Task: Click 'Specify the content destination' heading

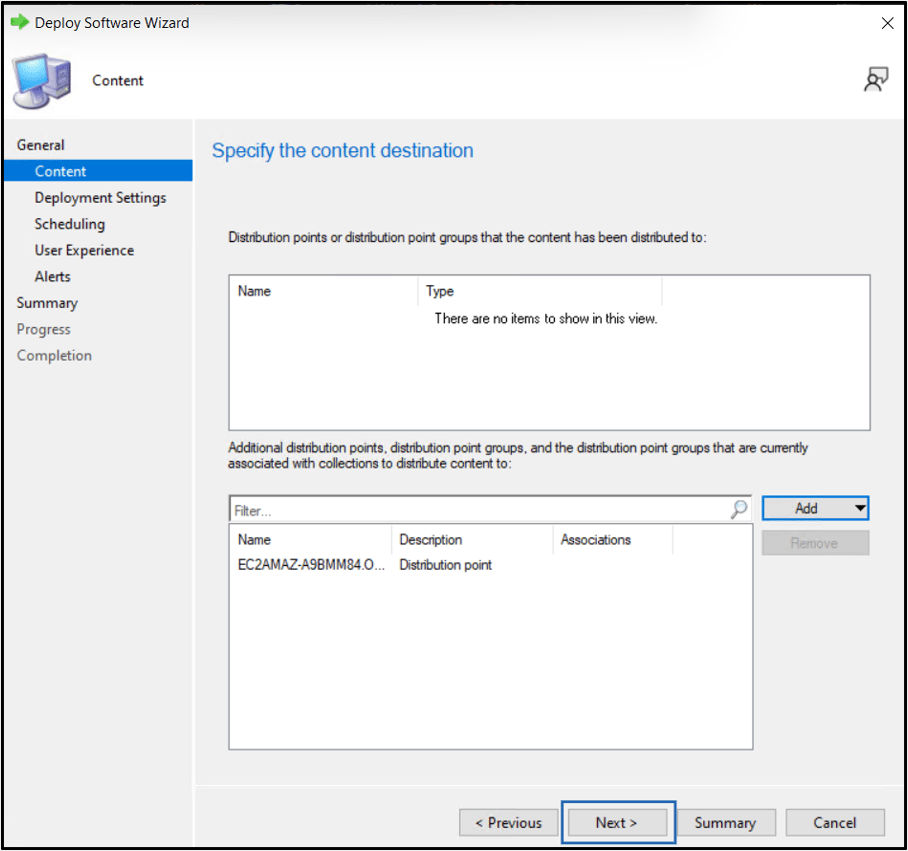Action: (342, 151)
